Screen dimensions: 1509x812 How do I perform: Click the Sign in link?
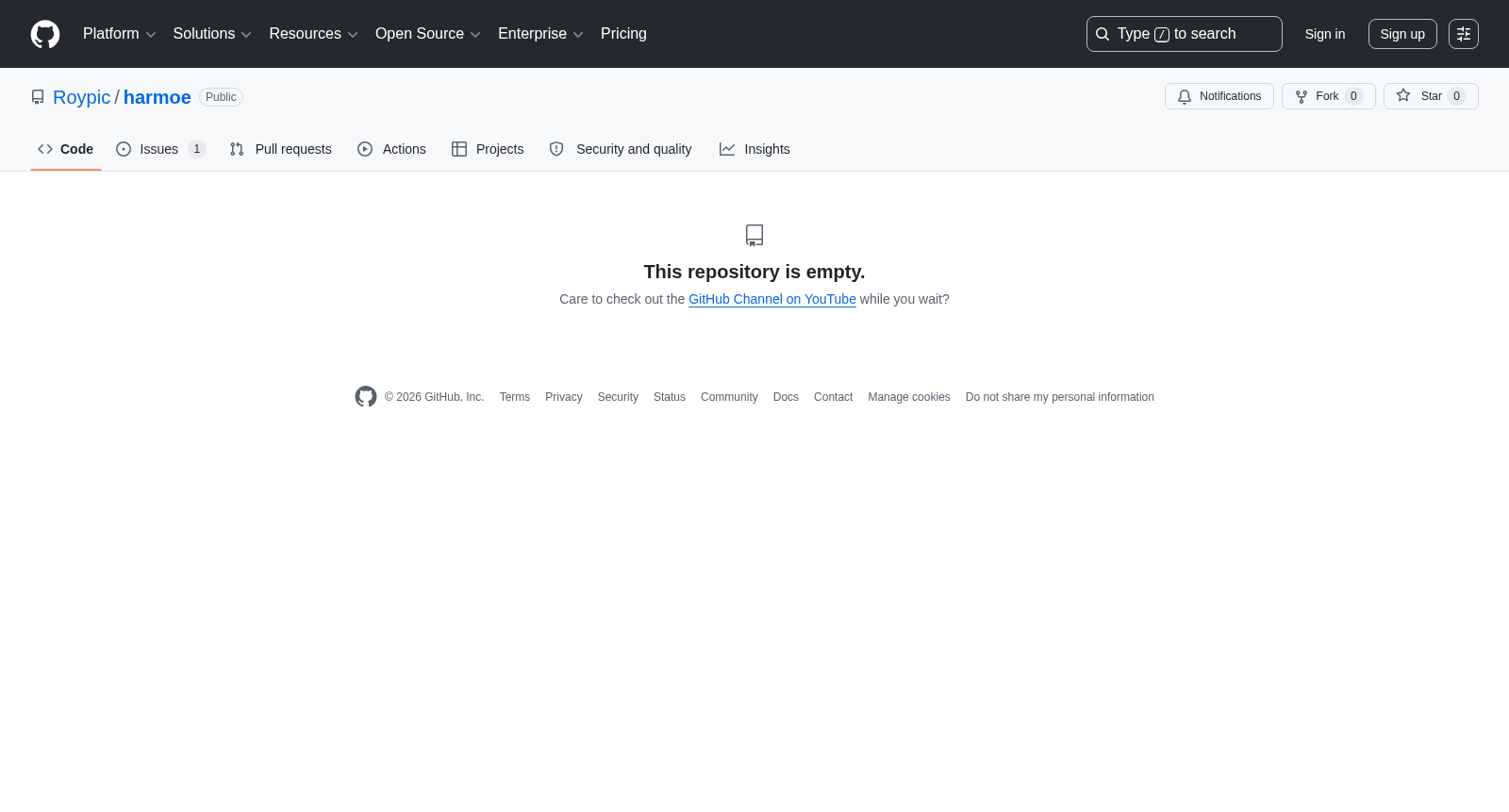(1325, 34)
